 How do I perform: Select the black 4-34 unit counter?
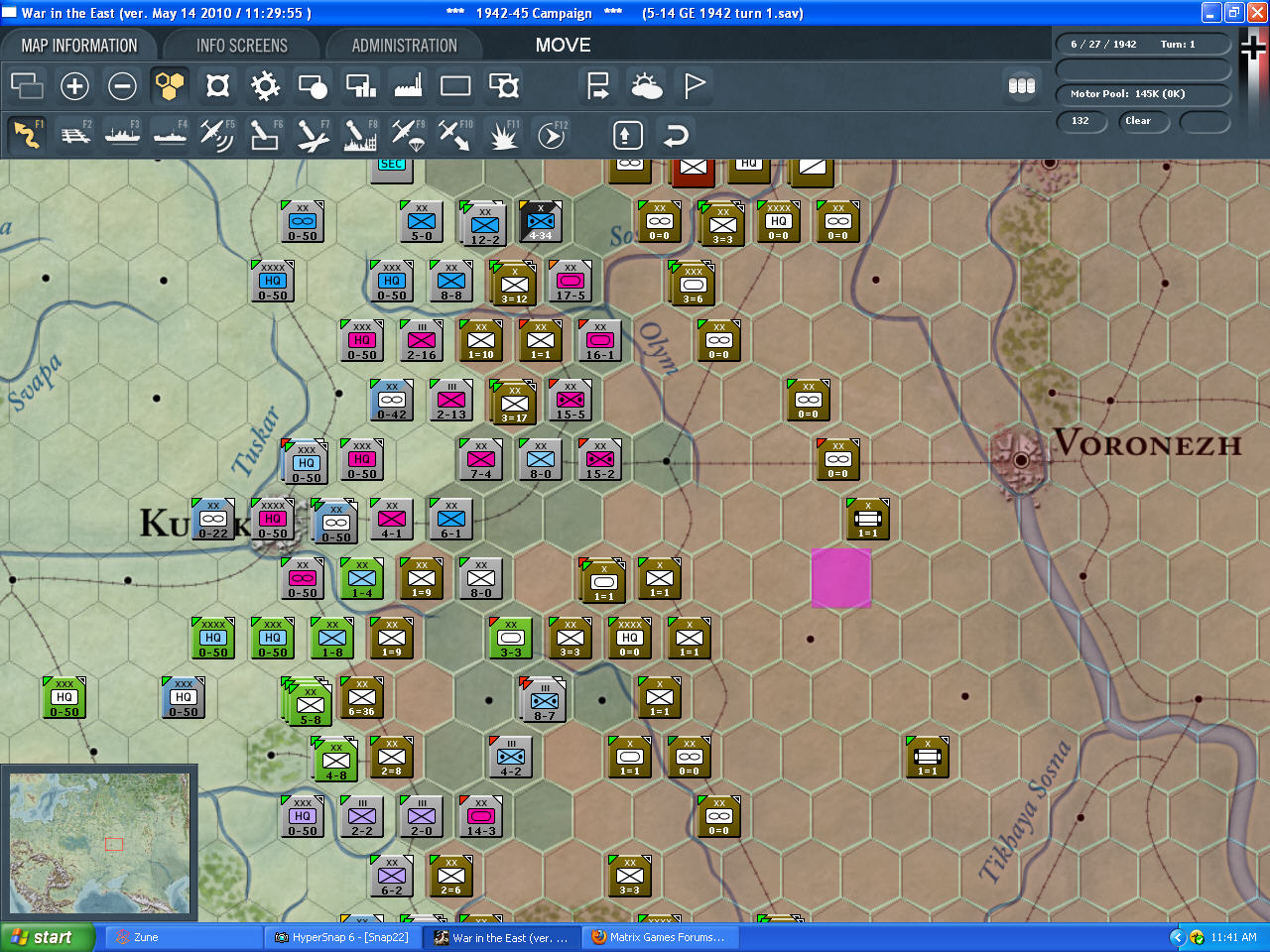(x=541, y=222)
